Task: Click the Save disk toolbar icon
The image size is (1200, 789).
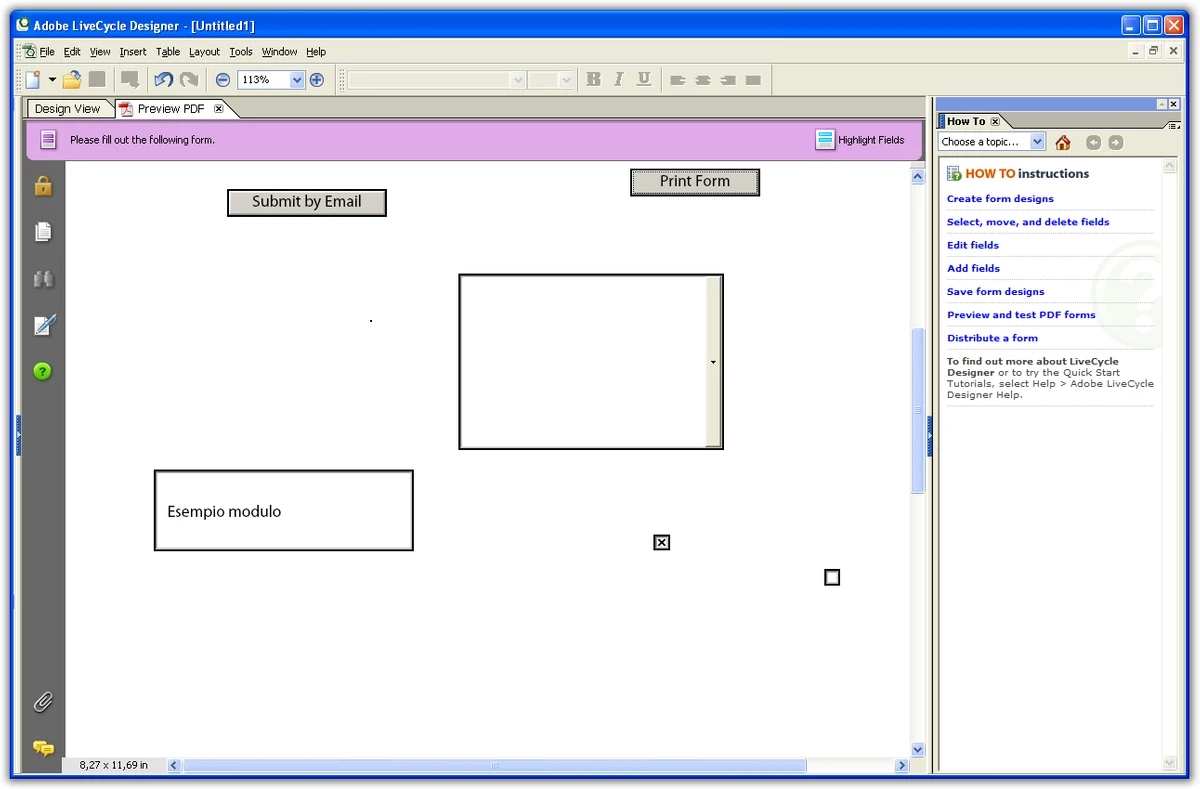Action: [x=97, y=80]
